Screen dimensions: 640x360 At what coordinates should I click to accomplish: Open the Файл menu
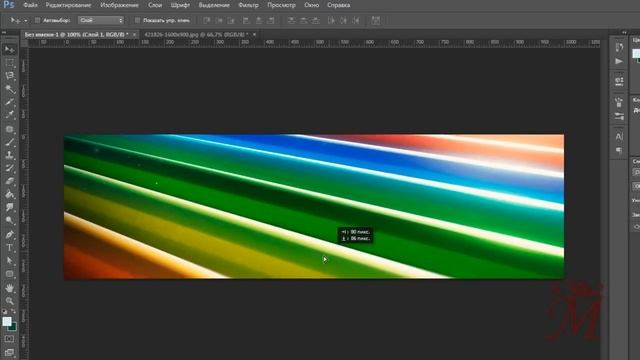(x=30, y=5)
